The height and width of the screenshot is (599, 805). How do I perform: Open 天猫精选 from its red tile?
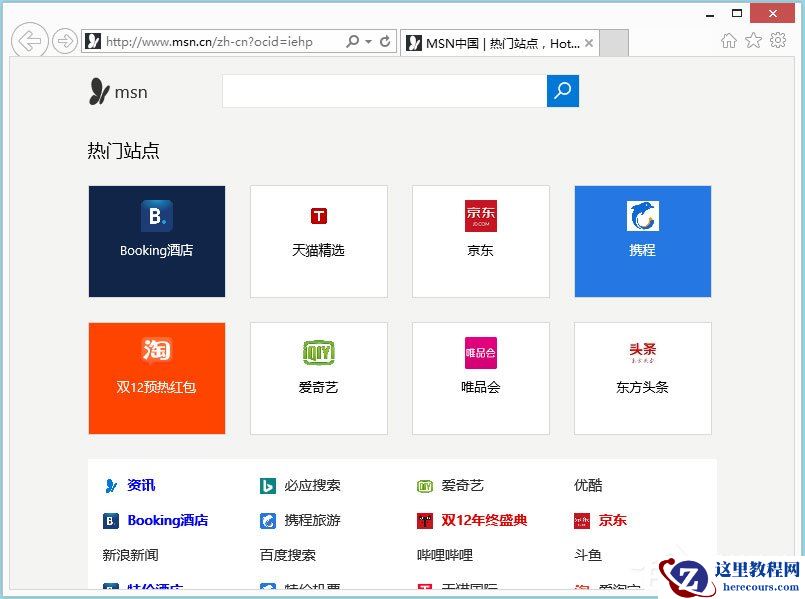coord(318,240)
